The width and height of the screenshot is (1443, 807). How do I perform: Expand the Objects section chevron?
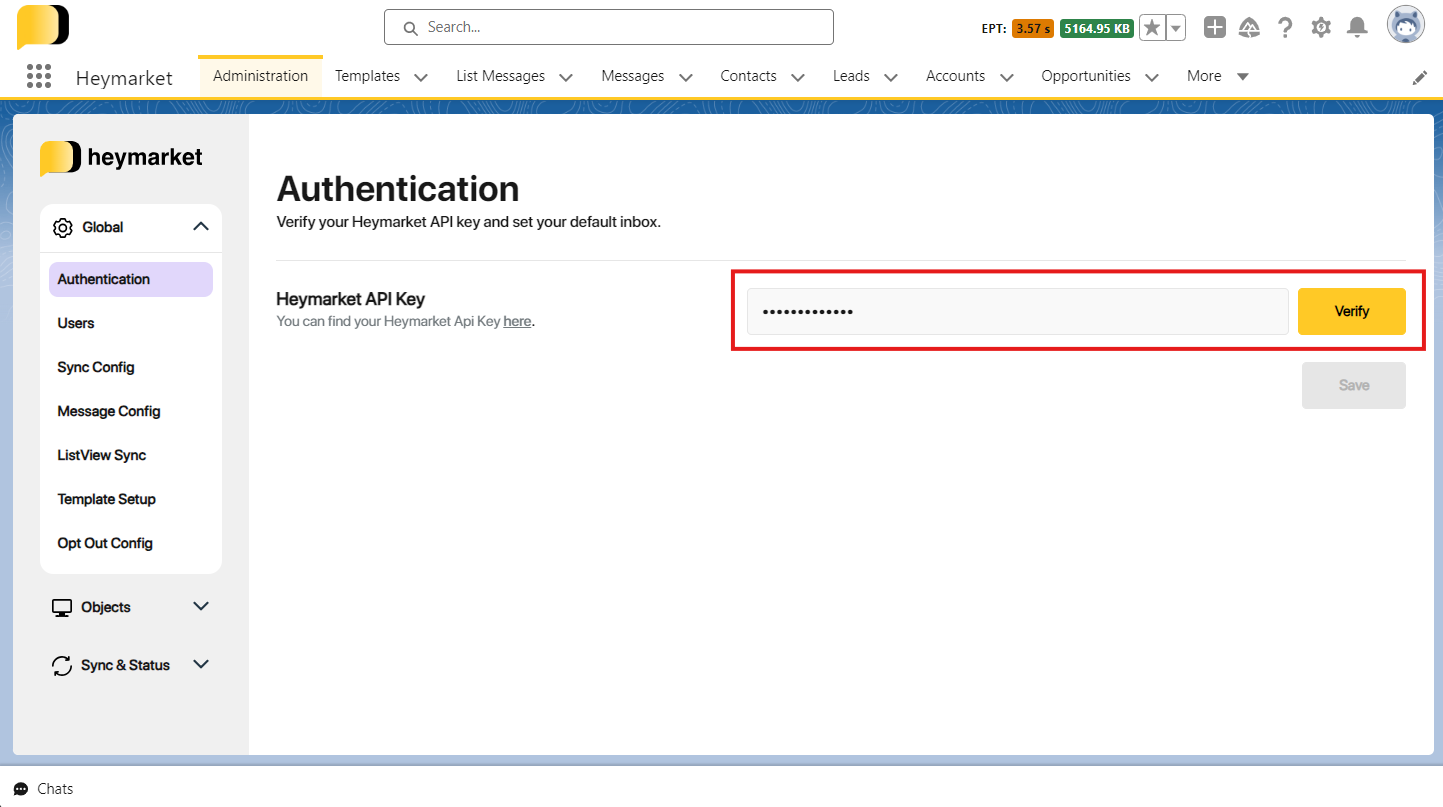click(x=201, y=606)
